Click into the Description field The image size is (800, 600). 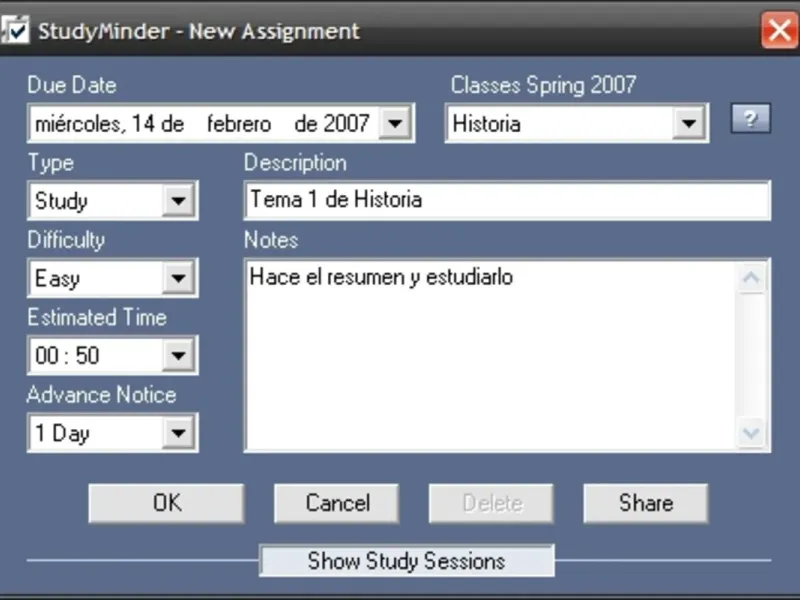tap(508, 200)
